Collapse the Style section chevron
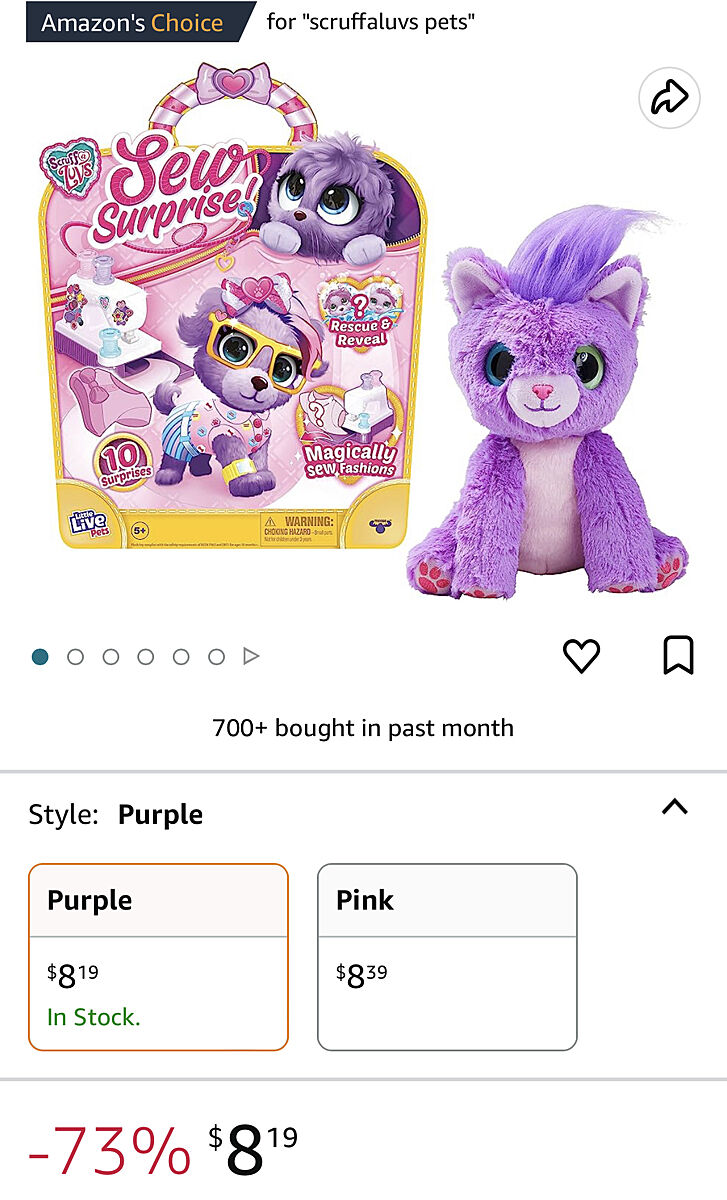 (675, 807)
